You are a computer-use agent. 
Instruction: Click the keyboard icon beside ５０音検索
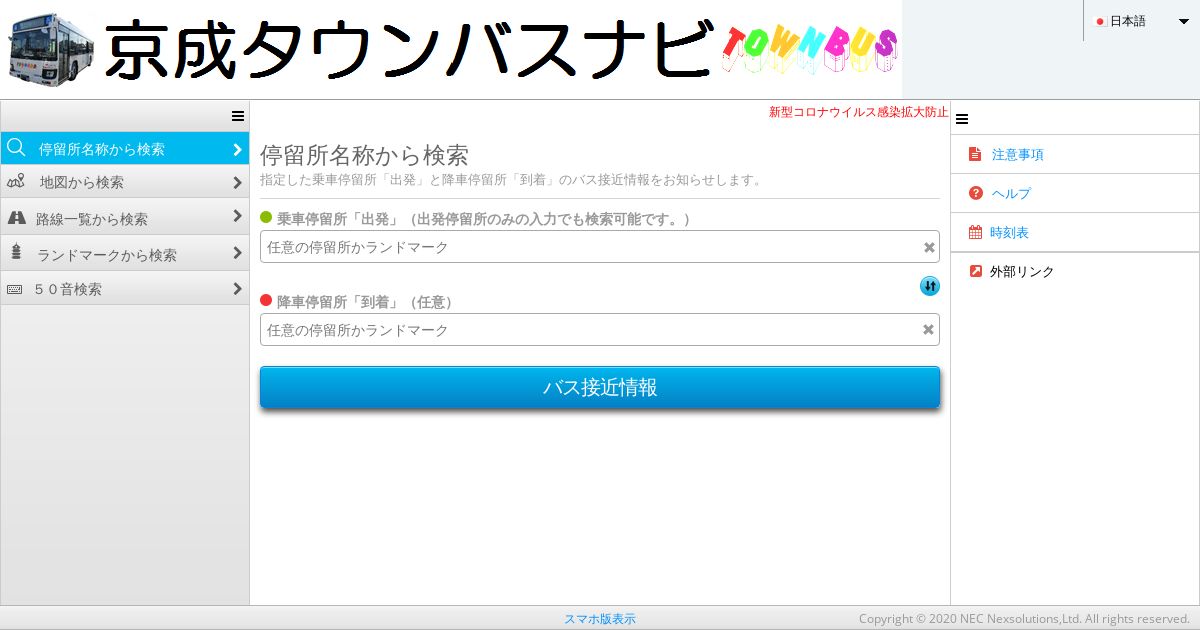tap(15, 289)
